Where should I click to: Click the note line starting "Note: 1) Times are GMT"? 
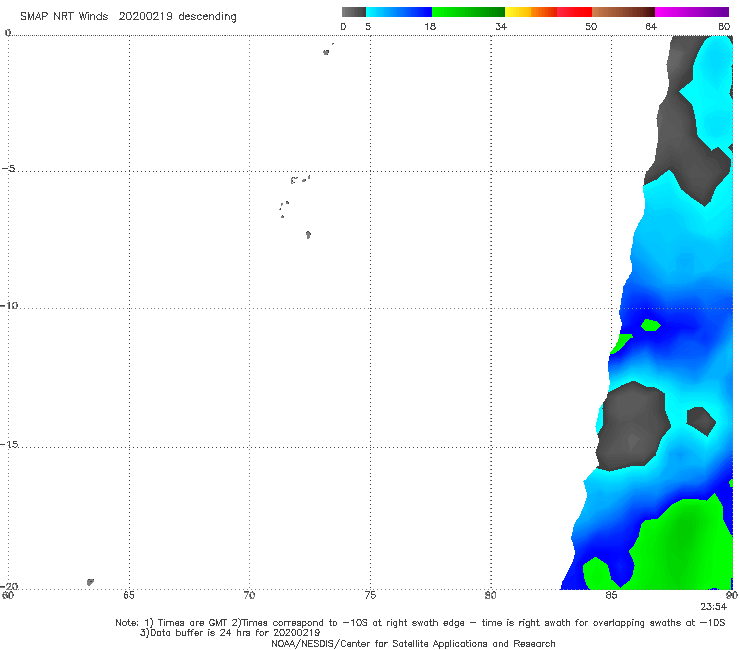420,623
